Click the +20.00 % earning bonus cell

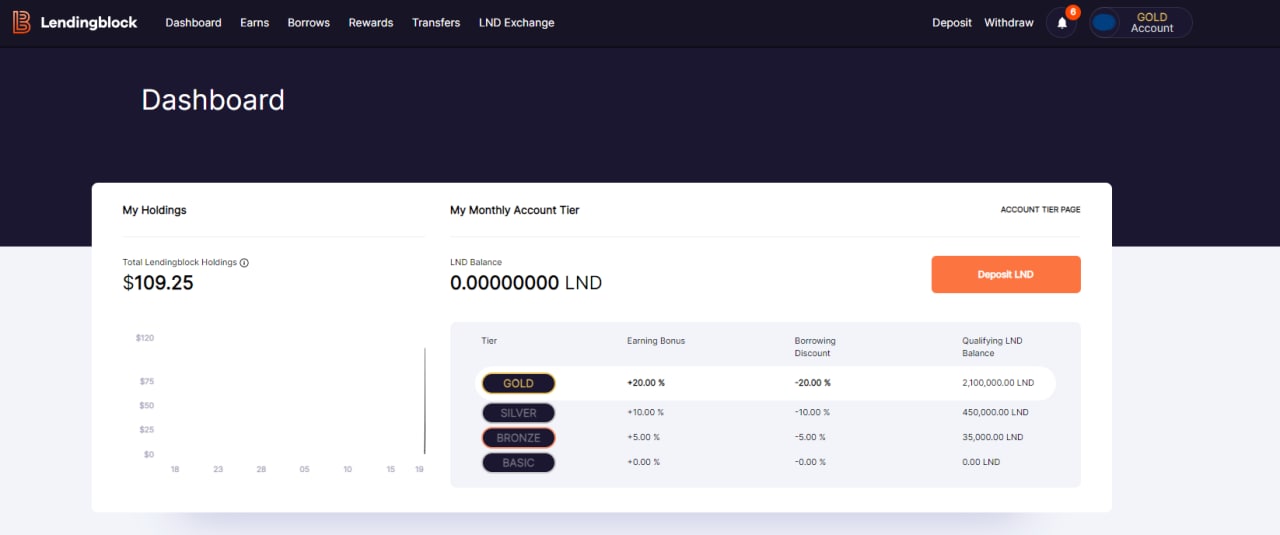(646, 383)
